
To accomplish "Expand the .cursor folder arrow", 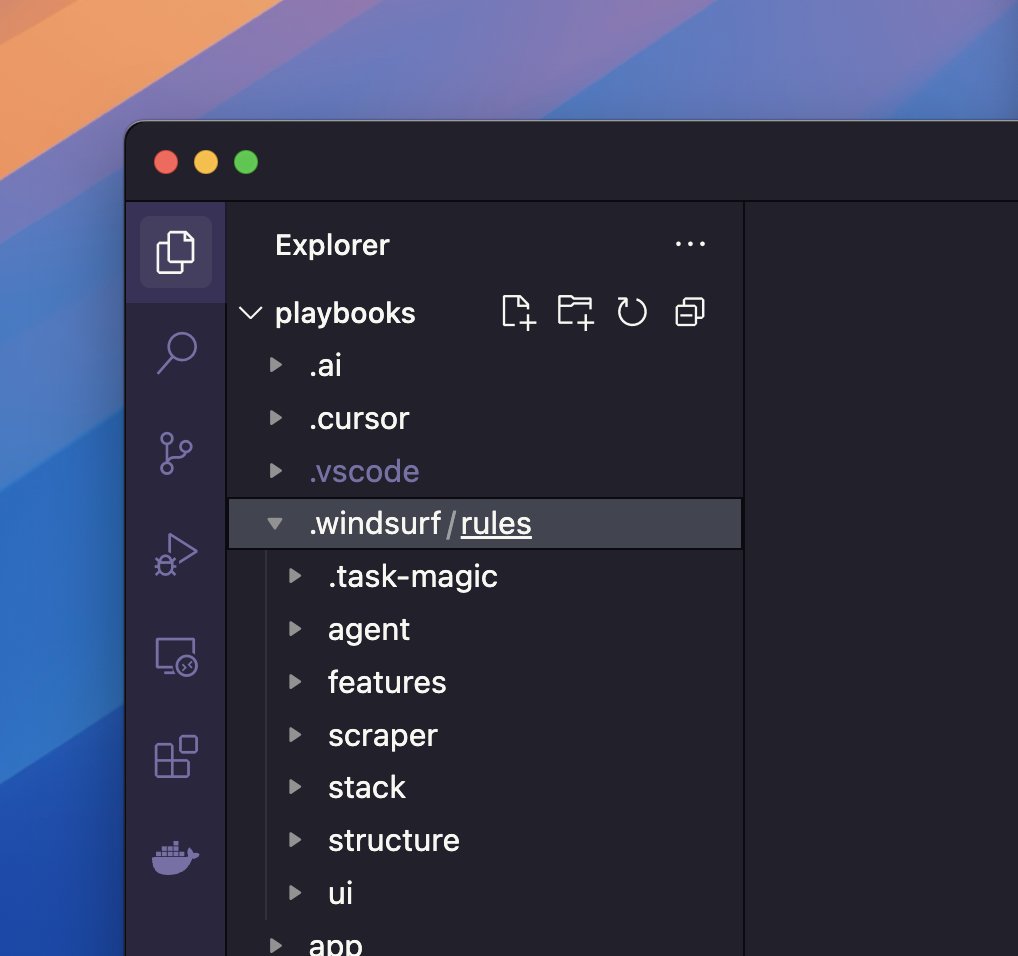I will pyautogui.click(x=276, y=418).
